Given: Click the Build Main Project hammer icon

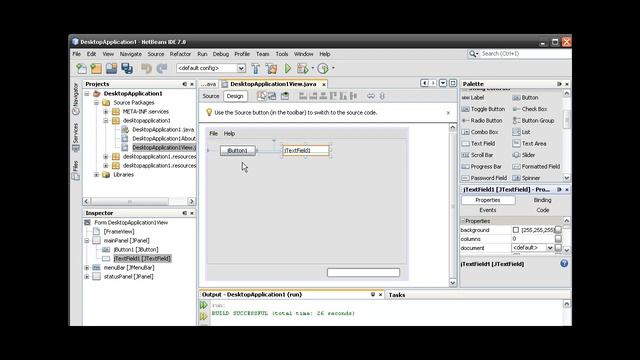Looking at the screenshot, I should point(256,68).
